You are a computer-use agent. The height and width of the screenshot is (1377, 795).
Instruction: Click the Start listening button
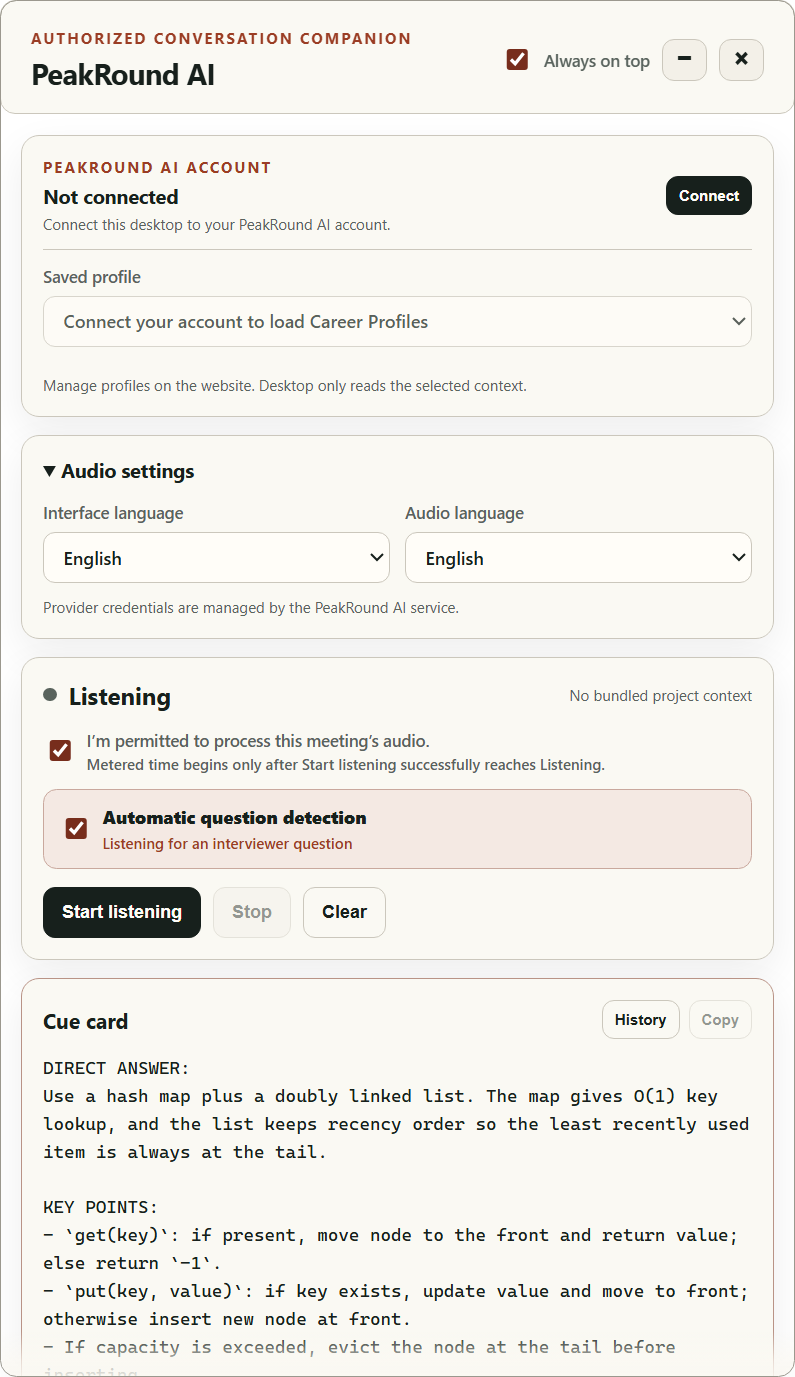click(x=122, y=912)
